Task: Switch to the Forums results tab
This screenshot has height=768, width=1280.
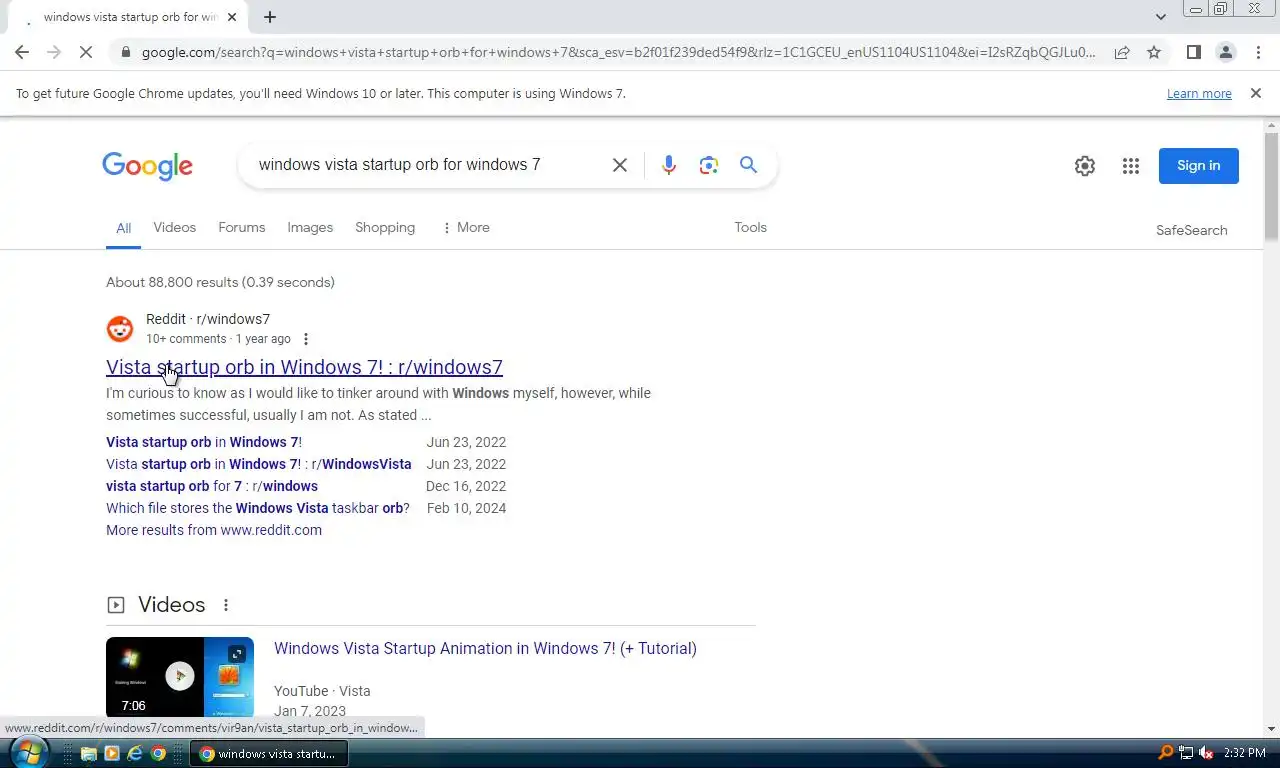Action: [x=242, y=227]
